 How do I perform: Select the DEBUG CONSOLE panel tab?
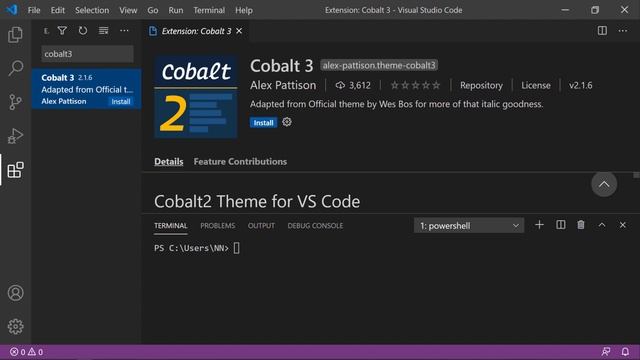(x=315, y=226)
